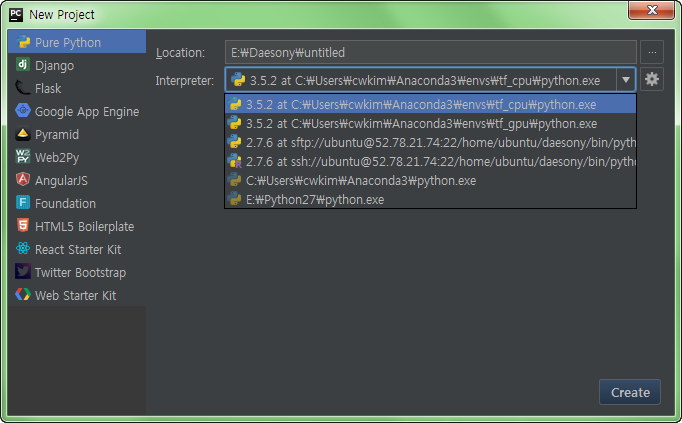Select C:\Users\cwkim\Anaconda3\python.exe option
Image resolution: width=682 pixels, height=423 pixels.
point(431,180)
